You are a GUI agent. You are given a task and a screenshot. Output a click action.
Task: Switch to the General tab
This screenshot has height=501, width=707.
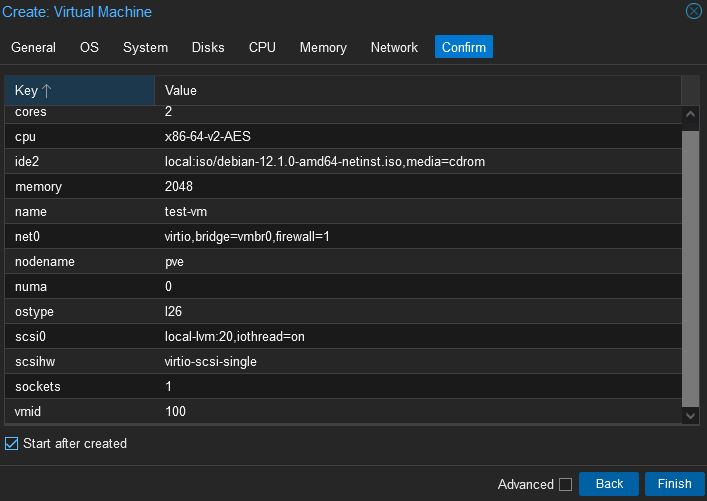pos(33,47)
